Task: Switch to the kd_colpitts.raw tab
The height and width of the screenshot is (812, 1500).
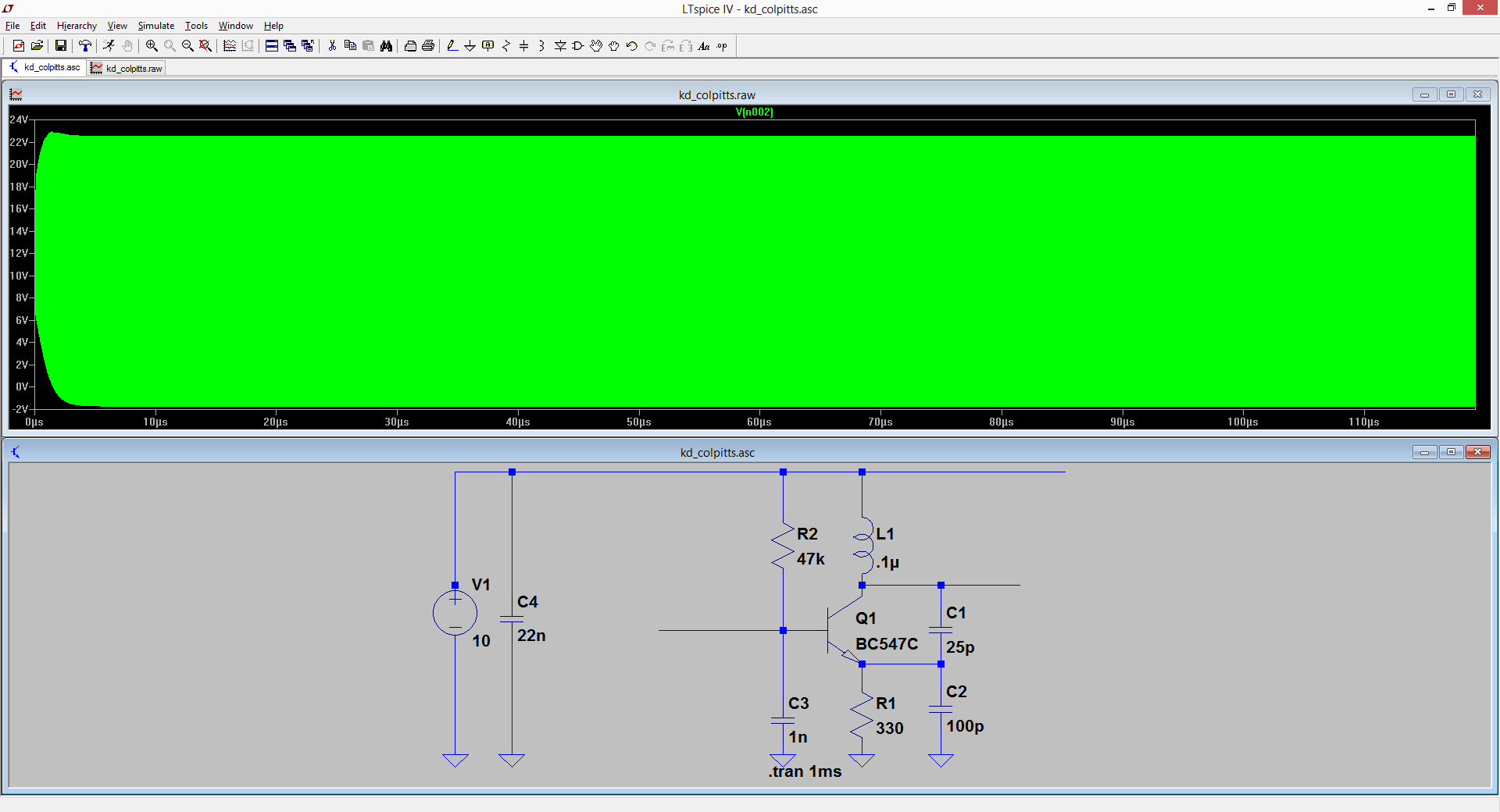Action: pyautogui.click(x=127, y=68)
